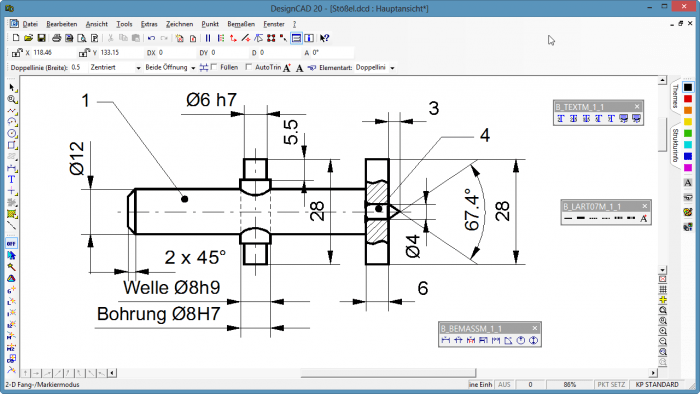Screen dimensions: 700x394
Task: Open the Zentriert alignment dropdown
Action: pyautogui.click(x=138, y=68)
